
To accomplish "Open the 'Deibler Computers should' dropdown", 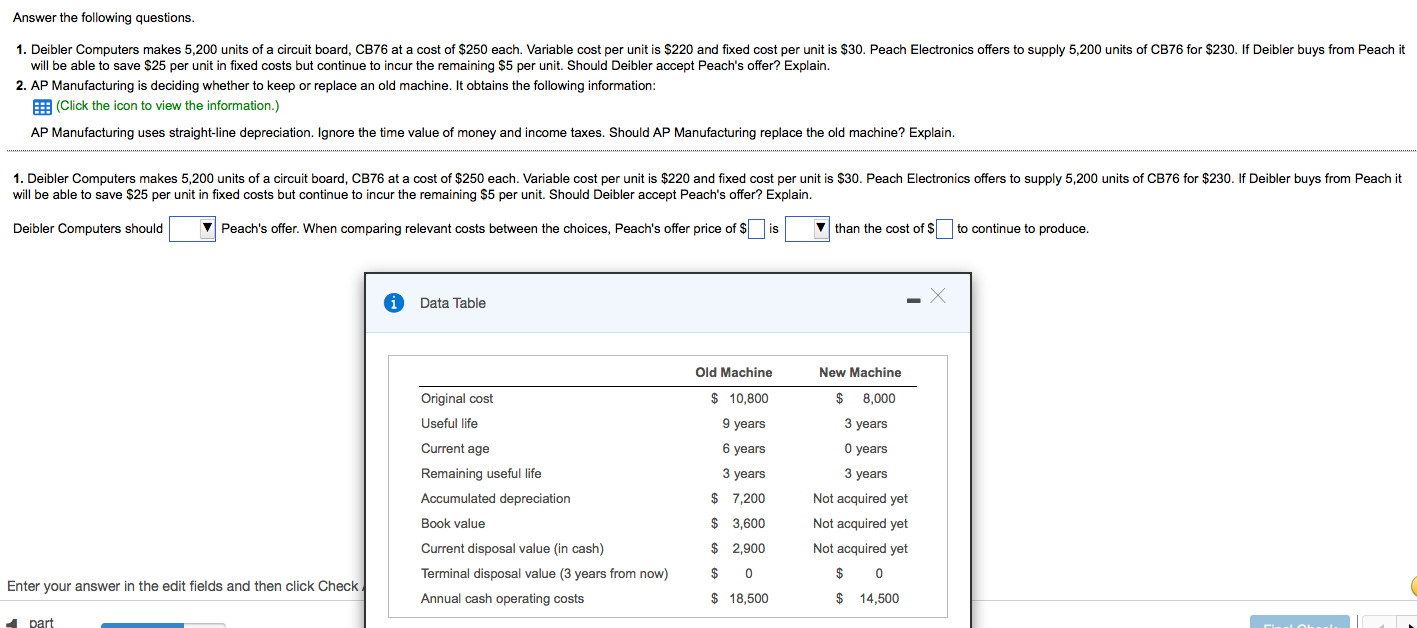I will (193, 229).
